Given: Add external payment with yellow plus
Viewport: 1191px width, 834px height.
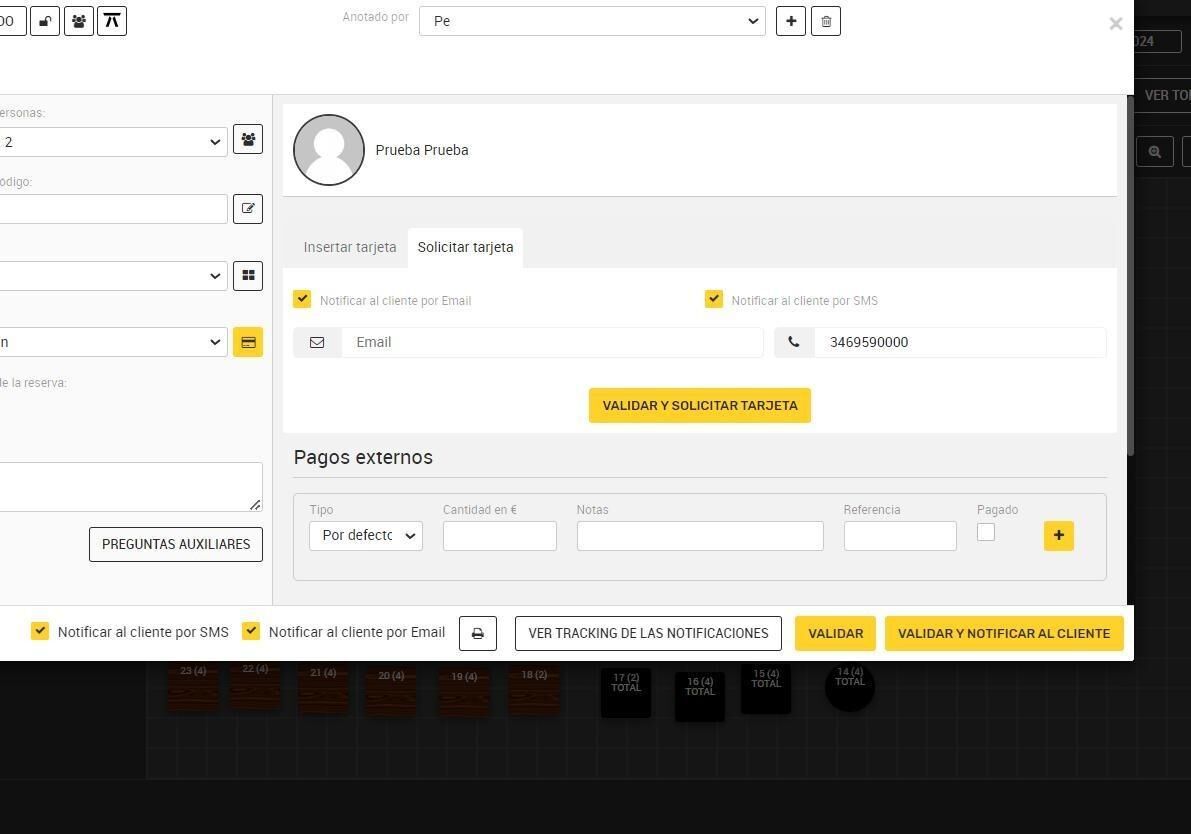Looking at the screenshot, I should [1059, 535].
